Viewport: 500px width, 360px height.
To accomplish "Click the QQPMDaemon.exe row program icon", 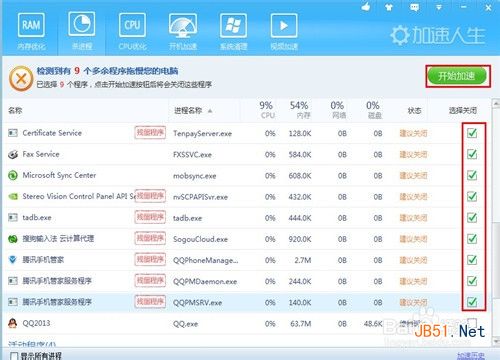I will 13,281.
